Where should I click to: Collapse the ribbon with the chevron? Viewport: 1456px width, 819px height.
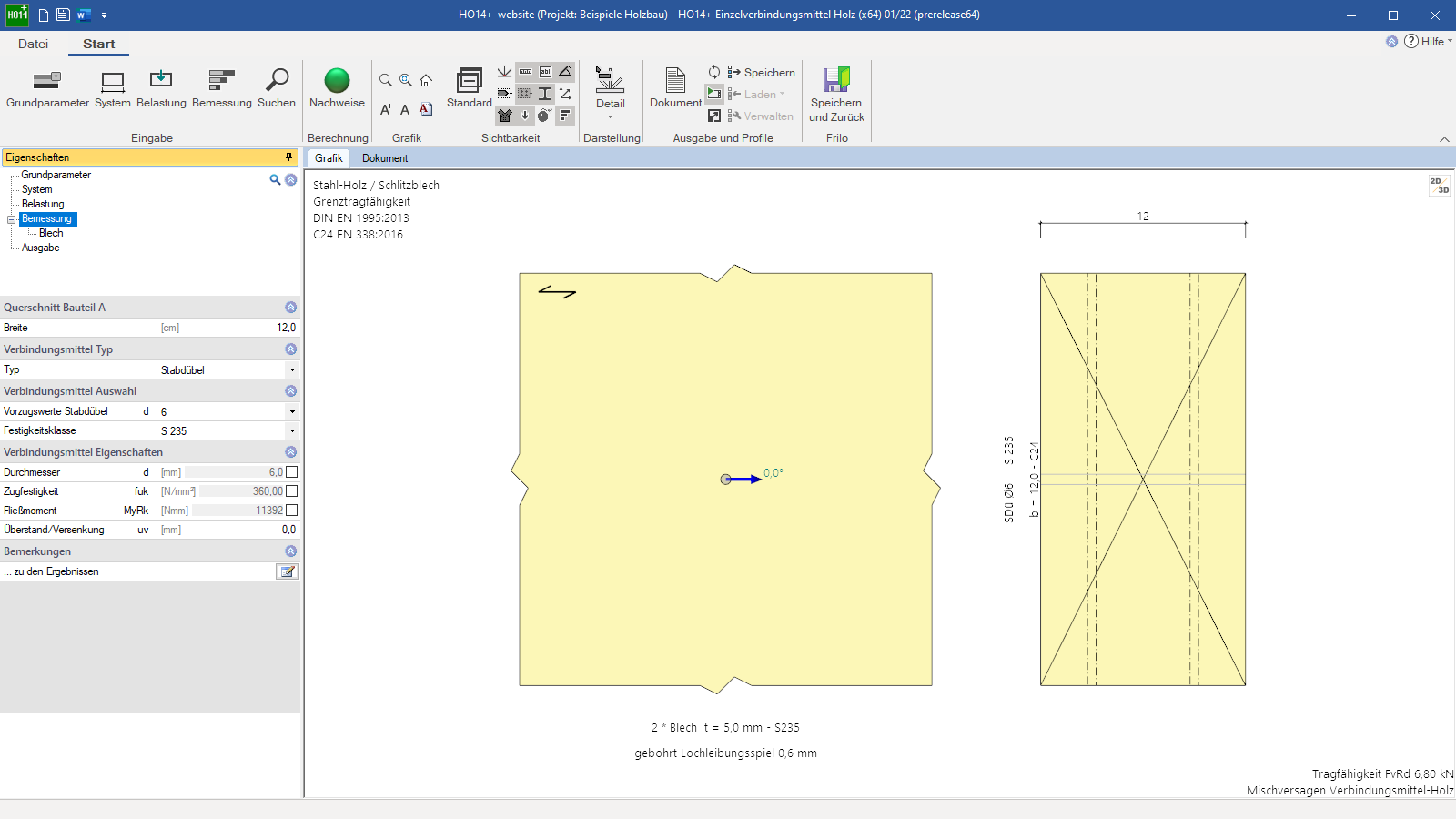tap(1444, 139)
